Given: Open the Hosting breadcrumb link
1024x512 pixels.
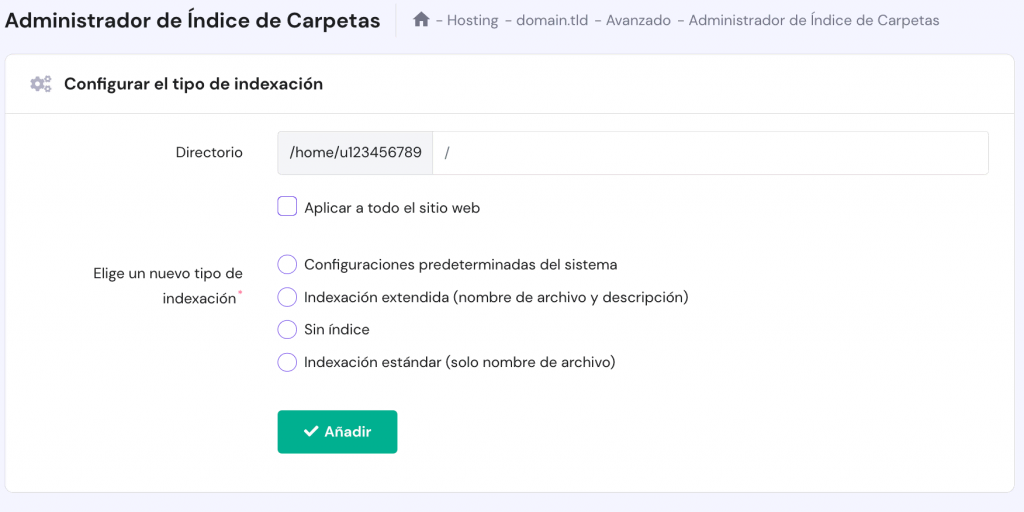Looking at the screenshot, I should point(472,20).
